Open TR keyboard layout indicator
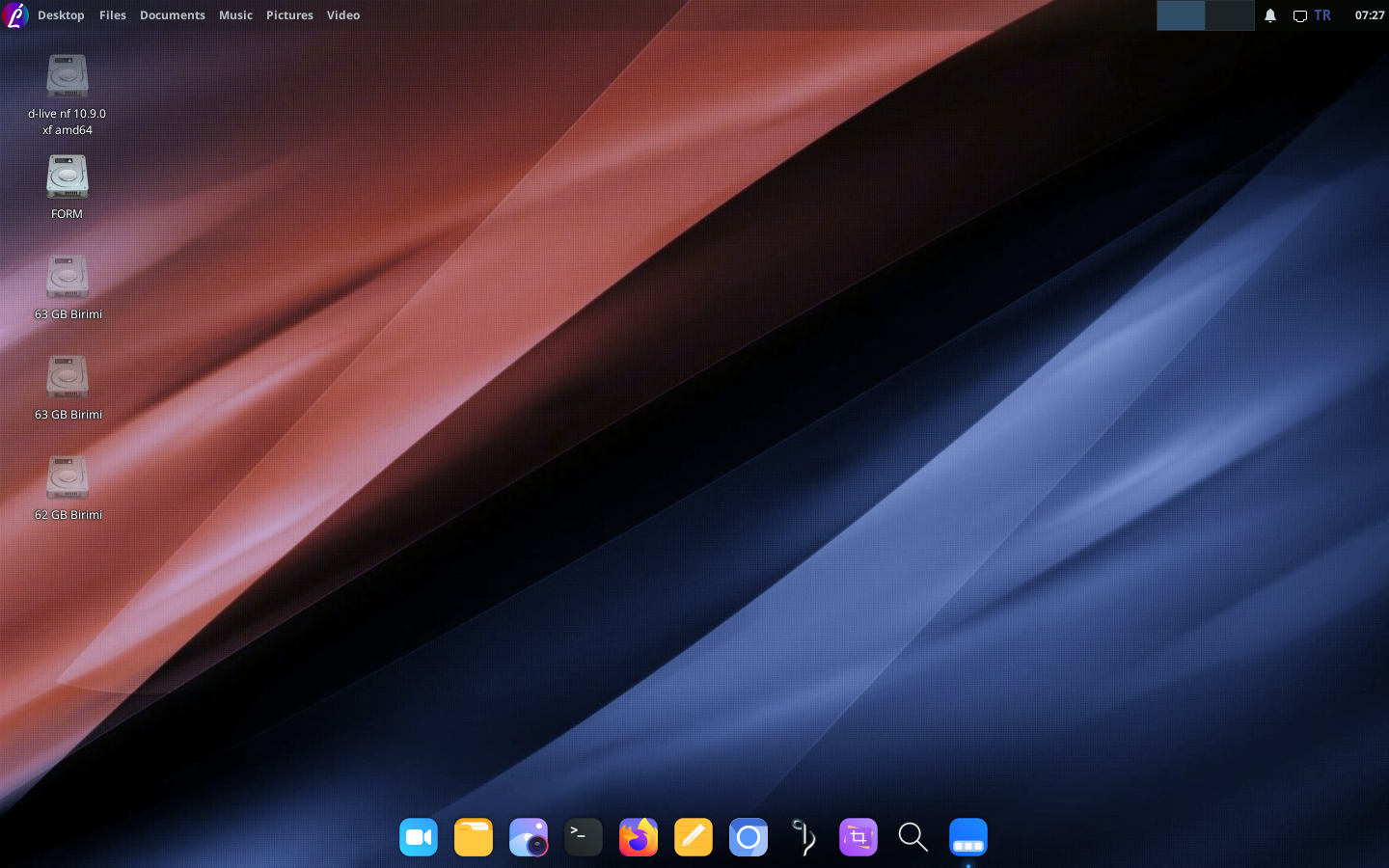 click(x=1322, y=15)
